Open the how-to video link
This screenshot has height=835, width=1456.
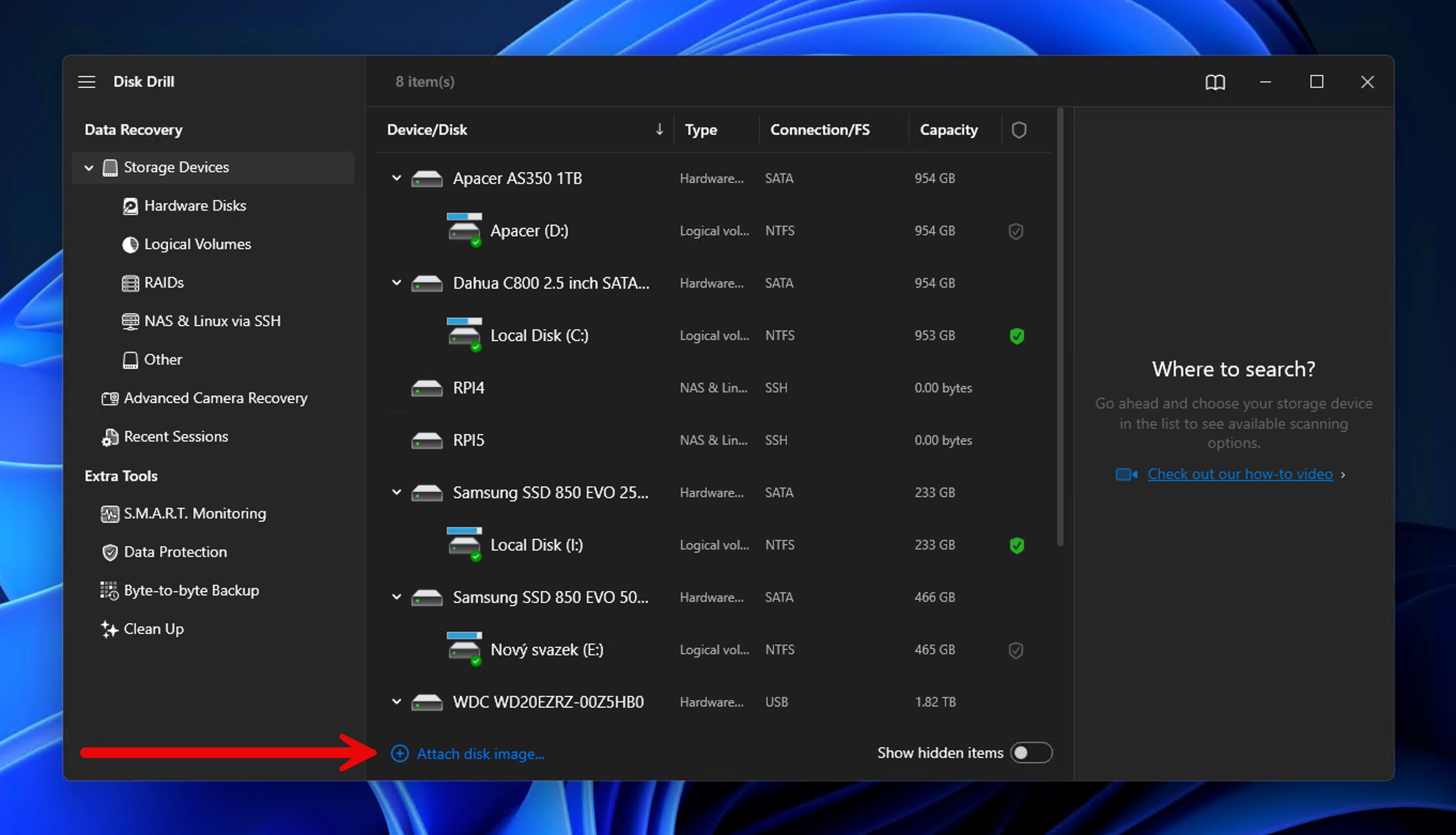pos(1240,474)
